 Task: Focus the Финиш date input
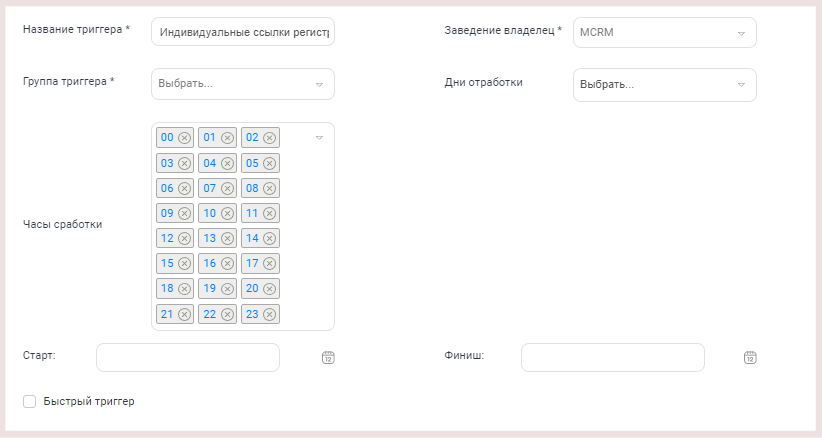pyautogui.click(x=613, y=357)
